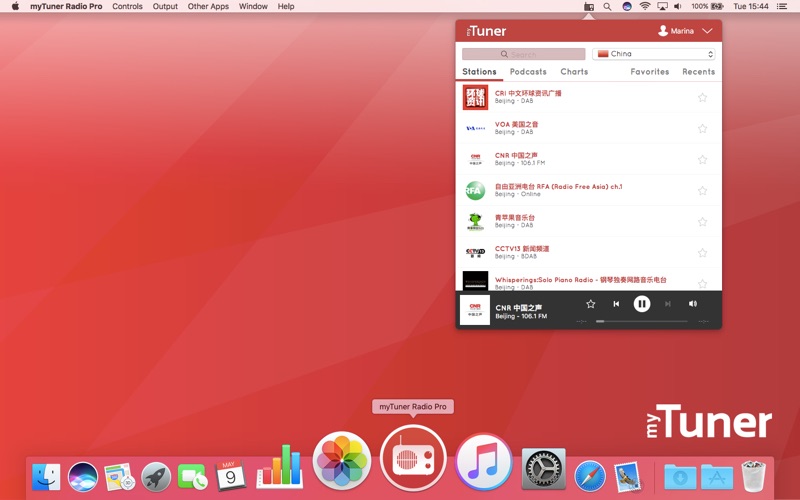This screenshot has width=800, height=500.
Task: Click the myTuner radio icon in the menu bar
Action: click(589, 7)
